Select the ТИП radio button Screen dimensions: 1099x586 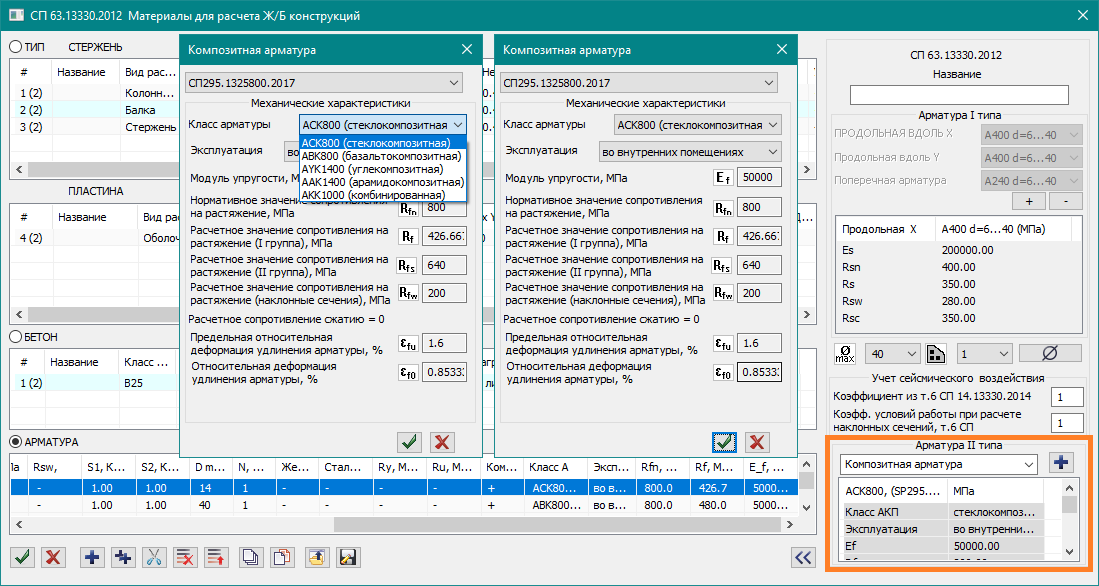[x=16, y=47]
